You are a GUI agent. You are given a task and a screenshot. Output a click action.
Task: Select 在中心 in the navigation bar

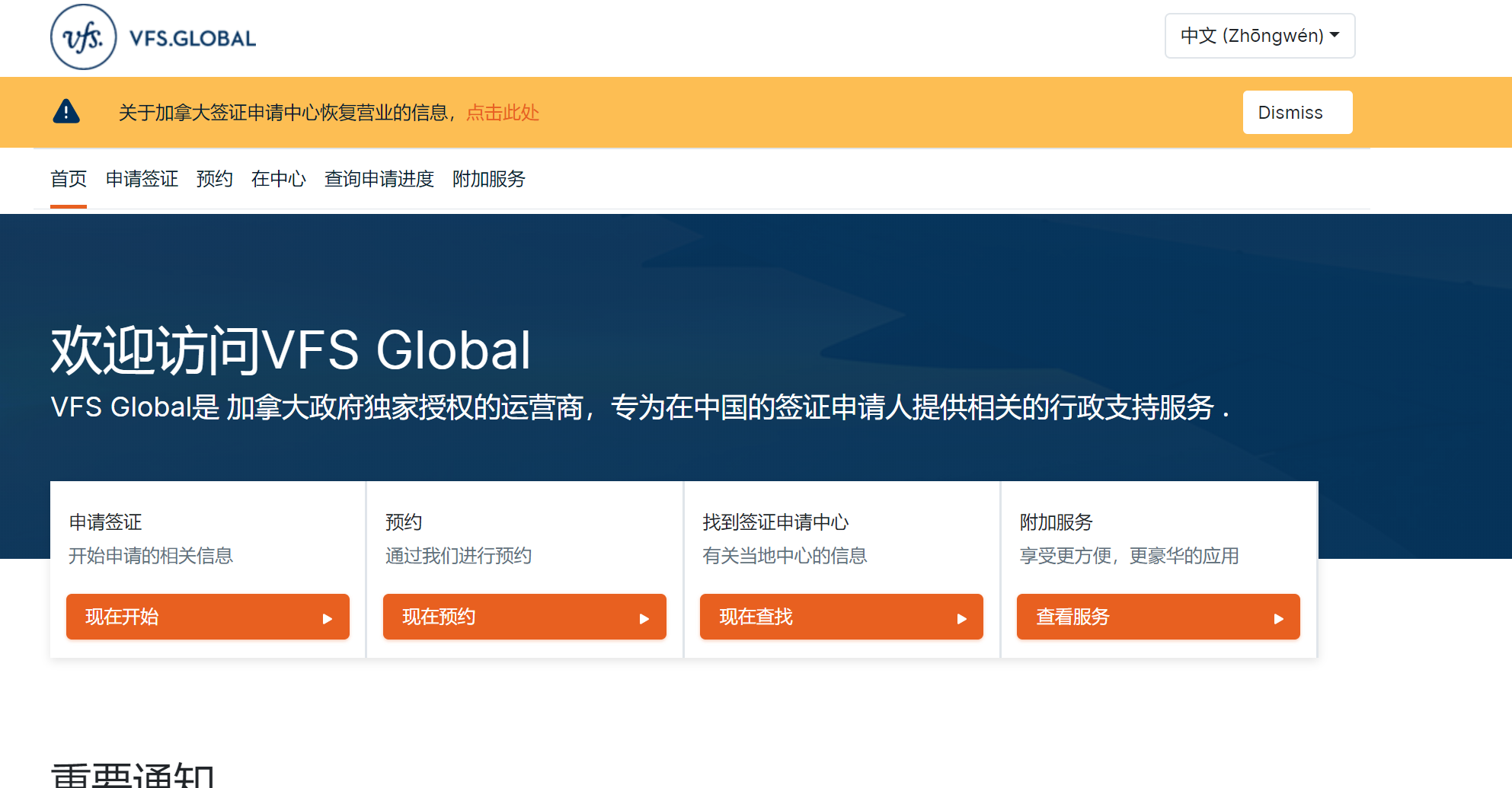[x=278, y=179]
